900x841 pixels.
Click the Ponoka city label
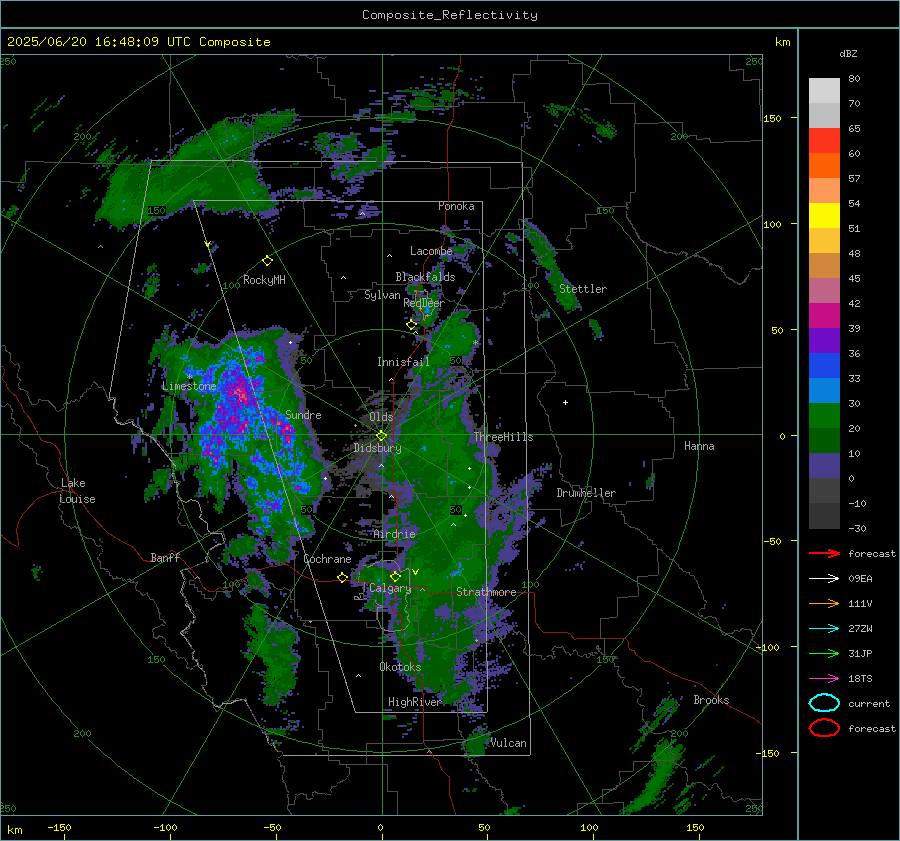[x=456, y=206]
